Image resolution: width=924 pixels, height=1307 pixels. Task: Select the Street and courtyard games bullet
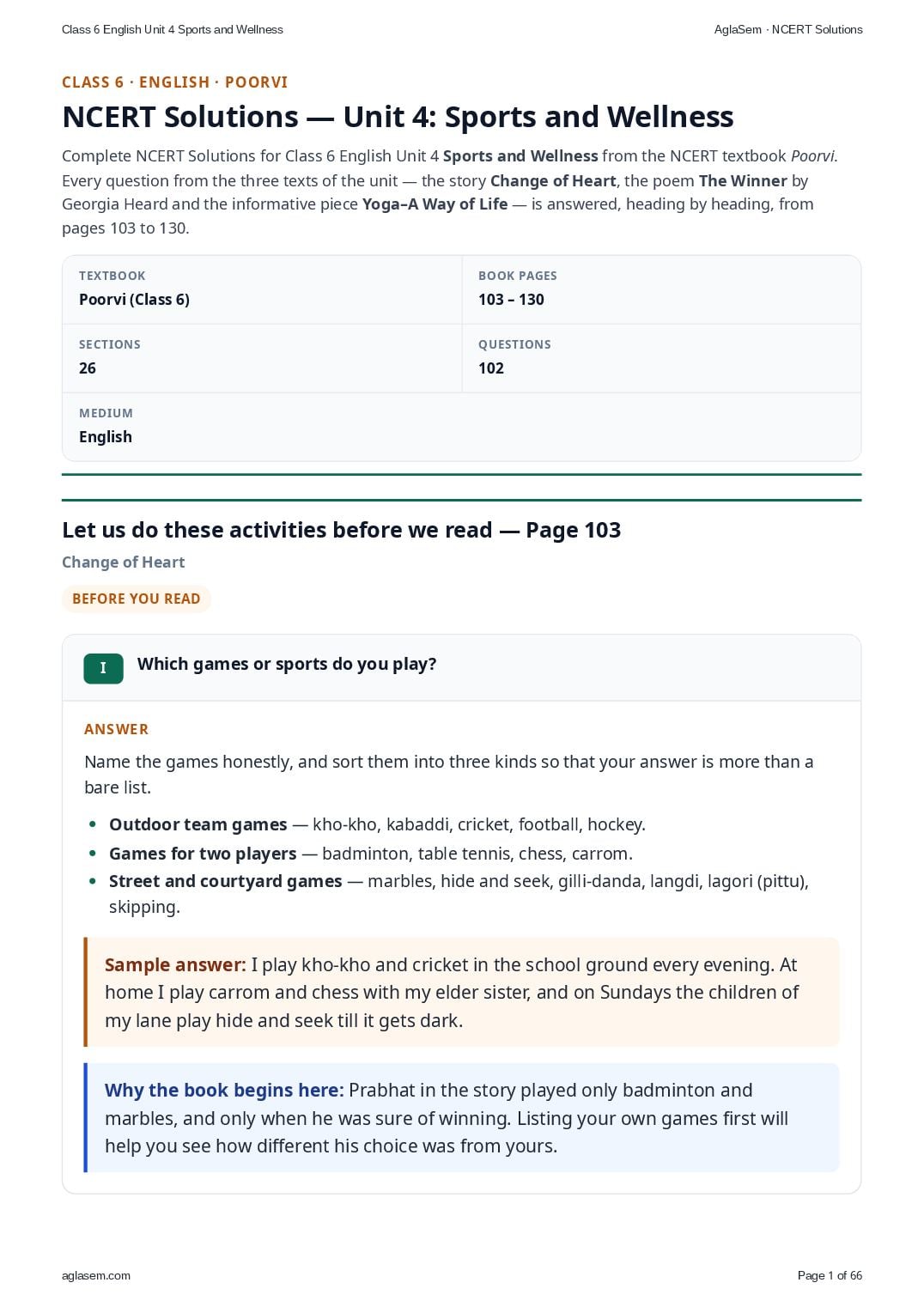click(x=459, y=894)
